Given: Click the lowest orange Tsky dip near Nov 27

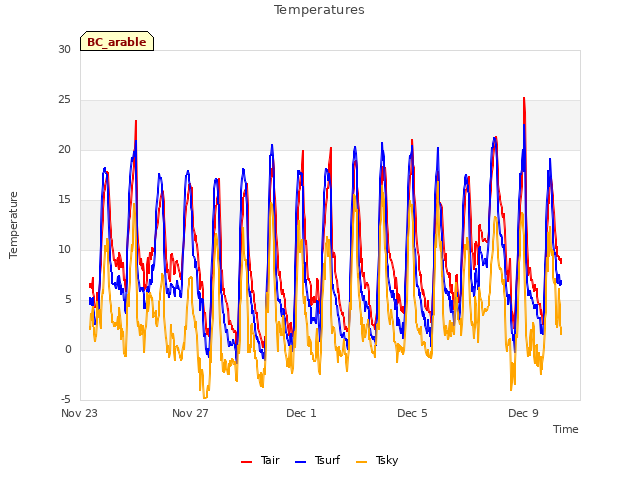Looking at the screenshot, I should click(205, 398).
